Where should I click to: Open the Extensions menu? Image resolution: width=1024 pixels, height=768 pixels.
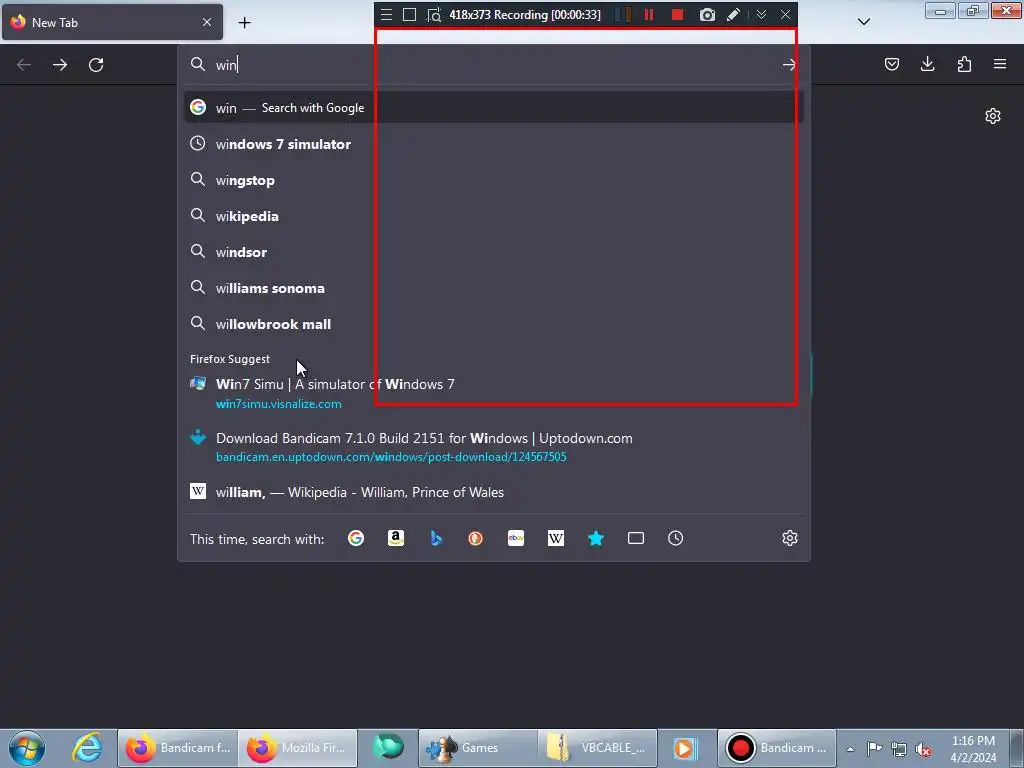click(964, 64)
